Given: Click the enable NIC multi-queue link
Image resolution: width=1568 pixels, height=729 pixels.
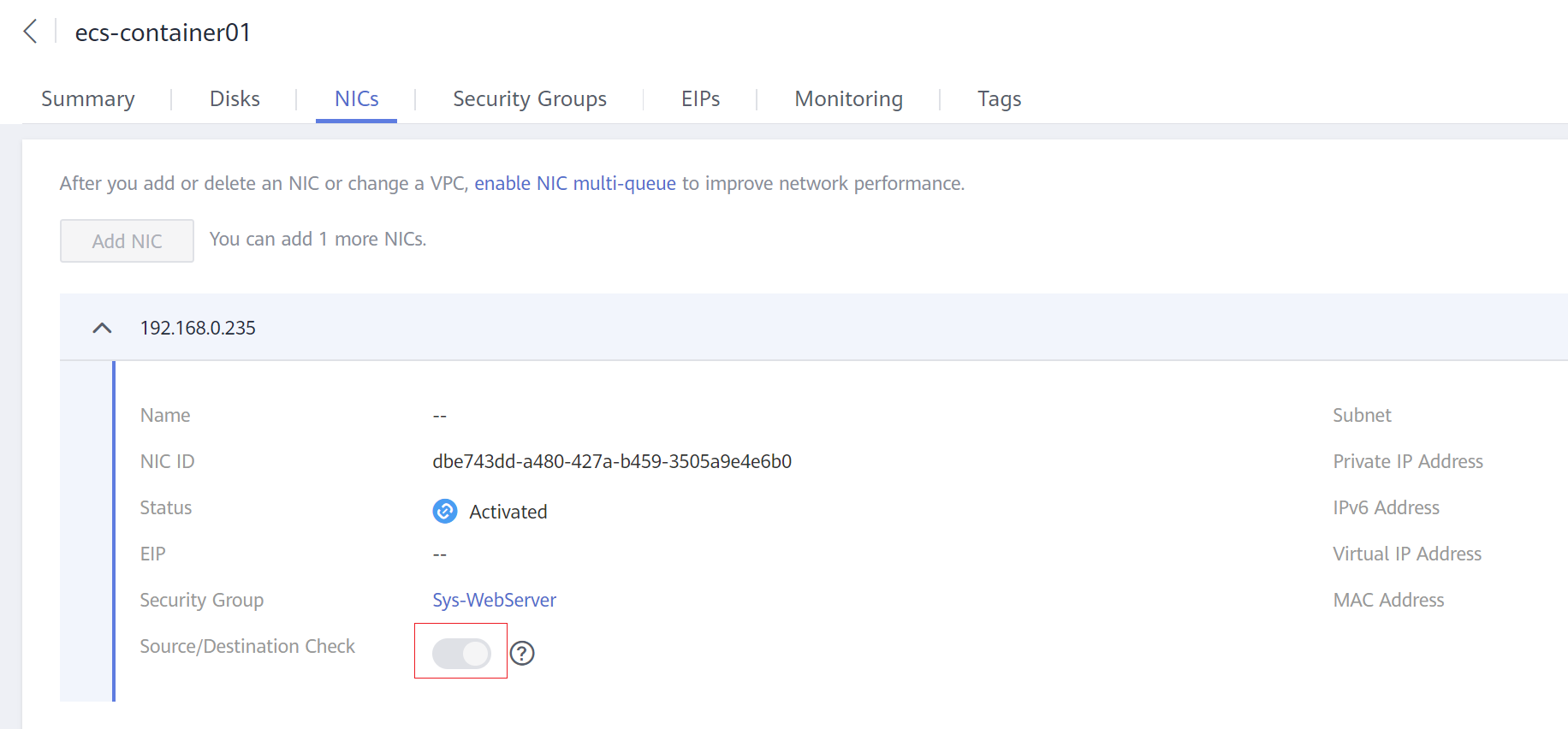Looking at the screenshot, I should pos(574,184).
